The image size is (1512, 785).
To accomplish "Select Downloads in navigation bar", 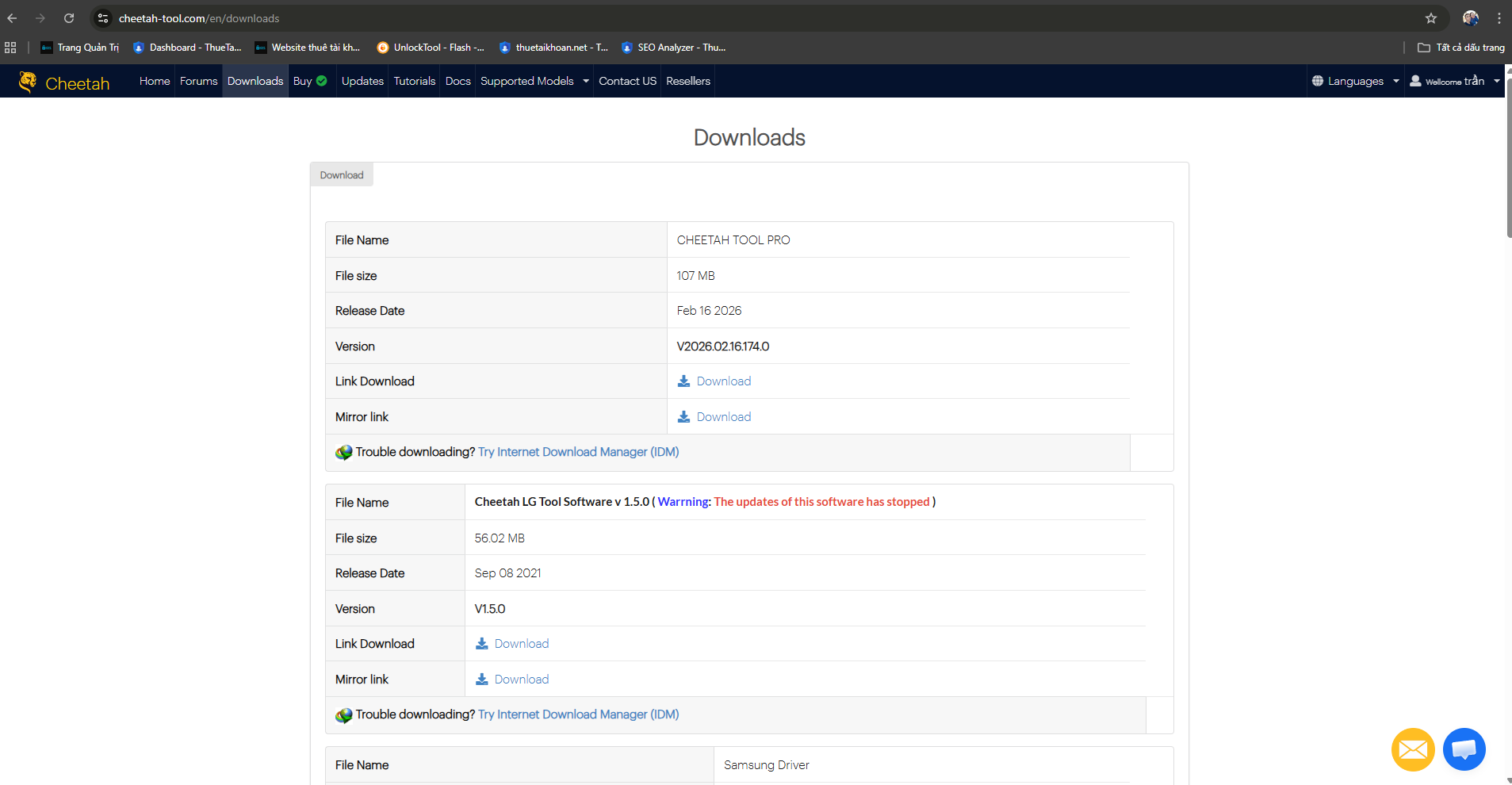I will click(x=255, y=81).
